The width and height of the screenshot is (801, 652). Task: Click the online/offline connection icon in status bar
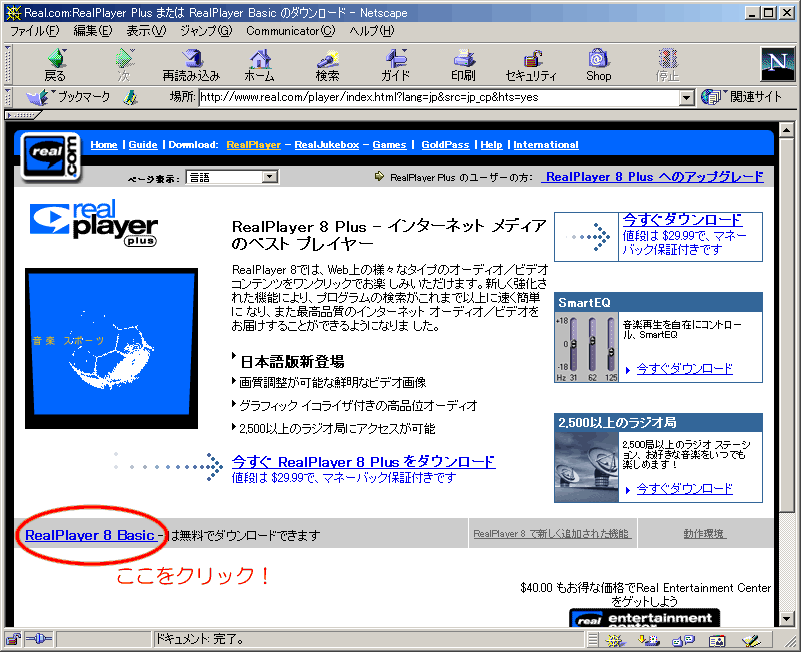pyautogui.click(x=39, y=639)
